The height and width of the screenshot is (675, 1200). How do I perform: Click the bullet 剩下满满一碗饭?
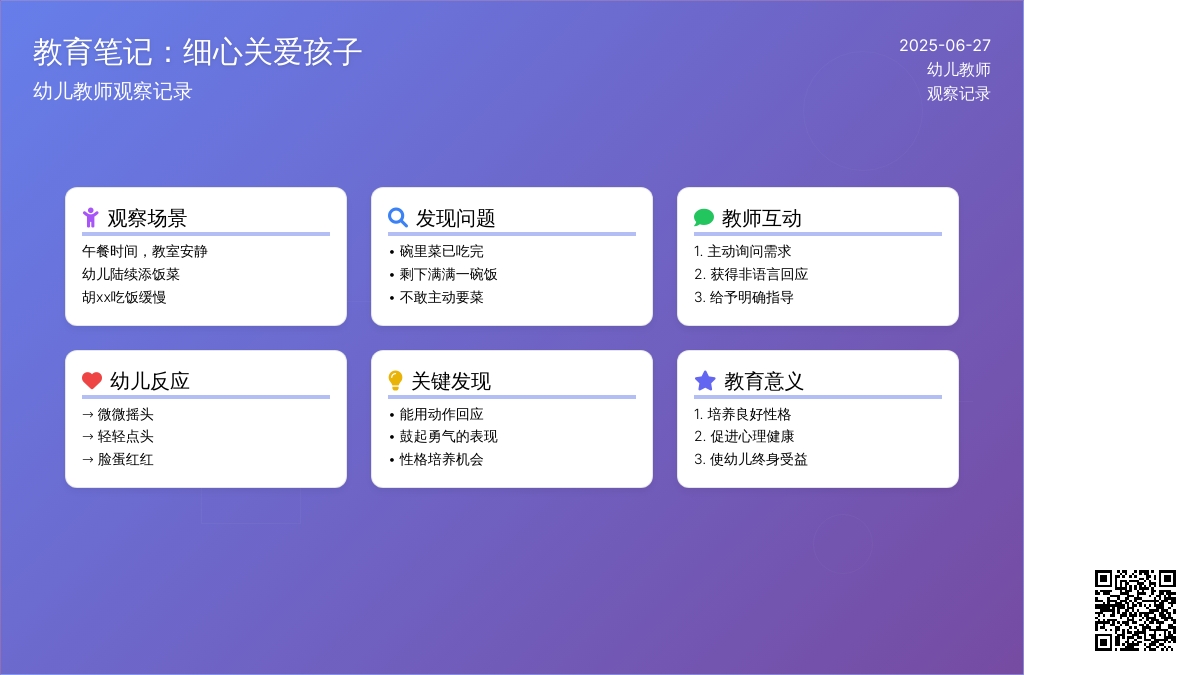pyautogui.click(x=443, y=274)
